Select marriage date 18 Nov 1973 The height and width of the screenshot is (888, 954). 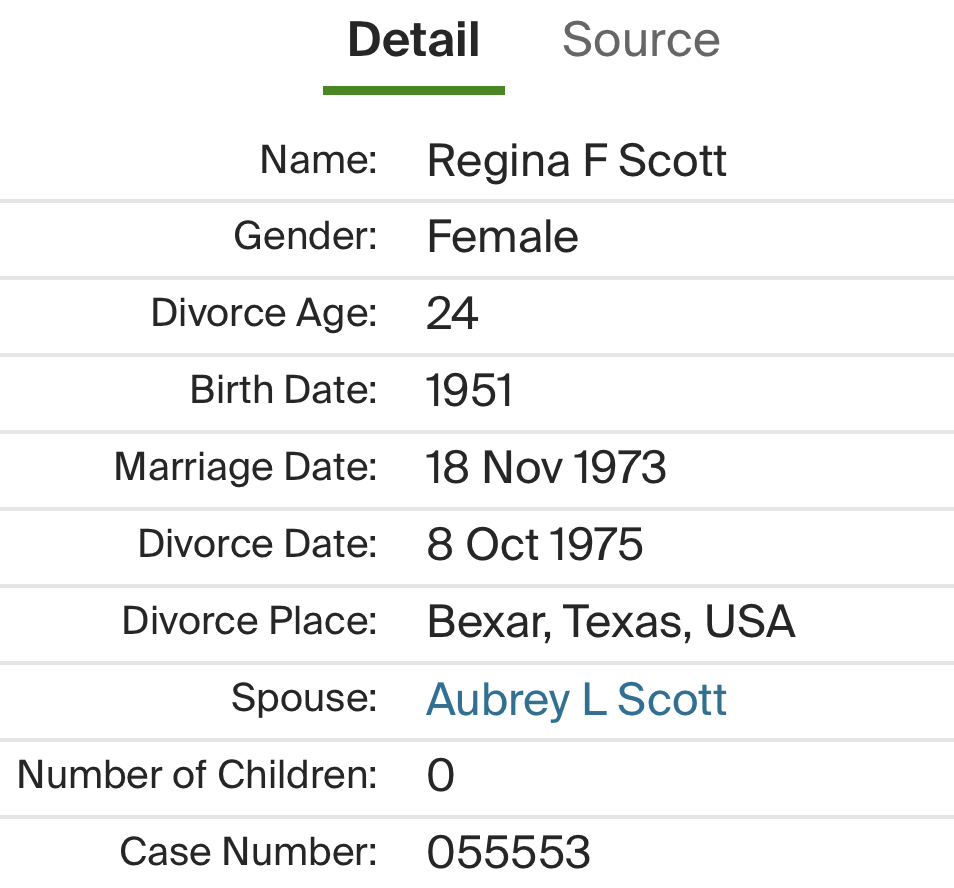pyautogui.click(x=546, y=468)
